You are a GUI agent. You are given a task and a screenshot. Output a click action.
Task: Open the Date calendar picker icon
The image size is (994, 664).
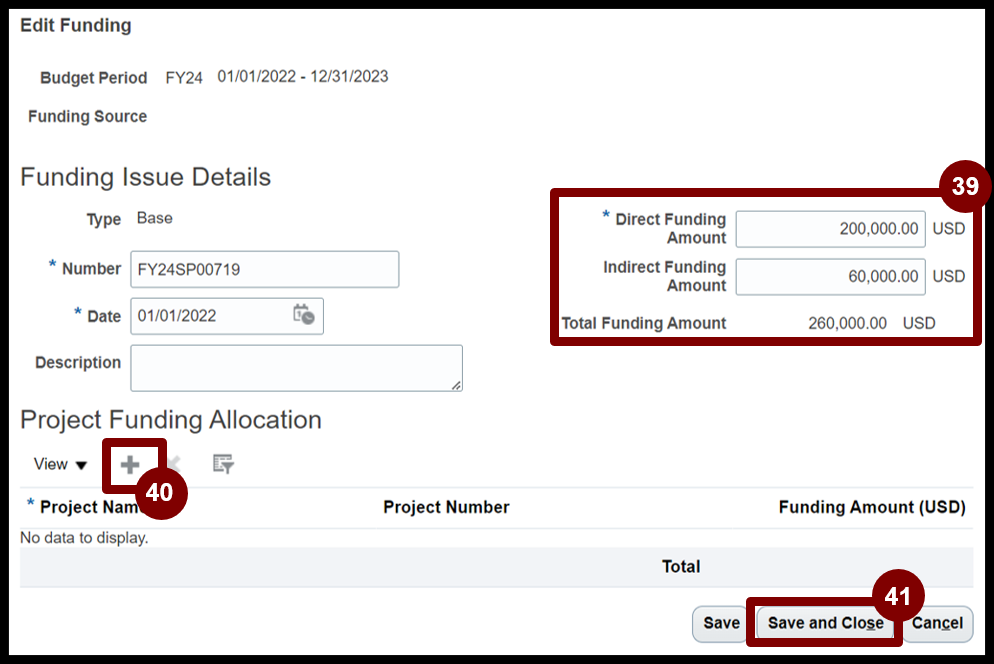pyautogui.click(x=304, y=315)
